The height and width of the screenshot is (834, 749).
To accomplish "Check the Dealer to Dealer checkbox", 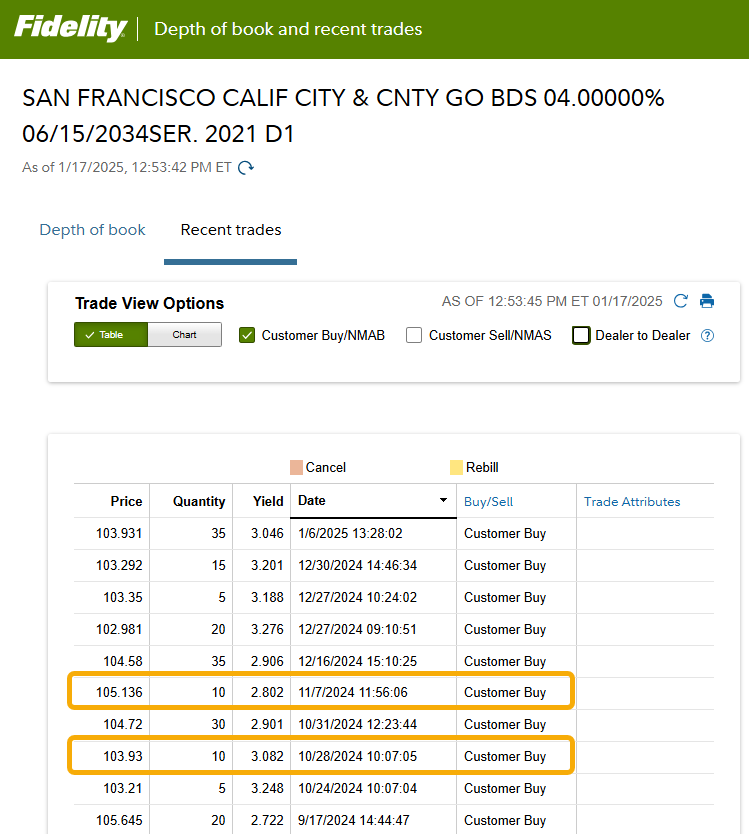I will (581, 336).
